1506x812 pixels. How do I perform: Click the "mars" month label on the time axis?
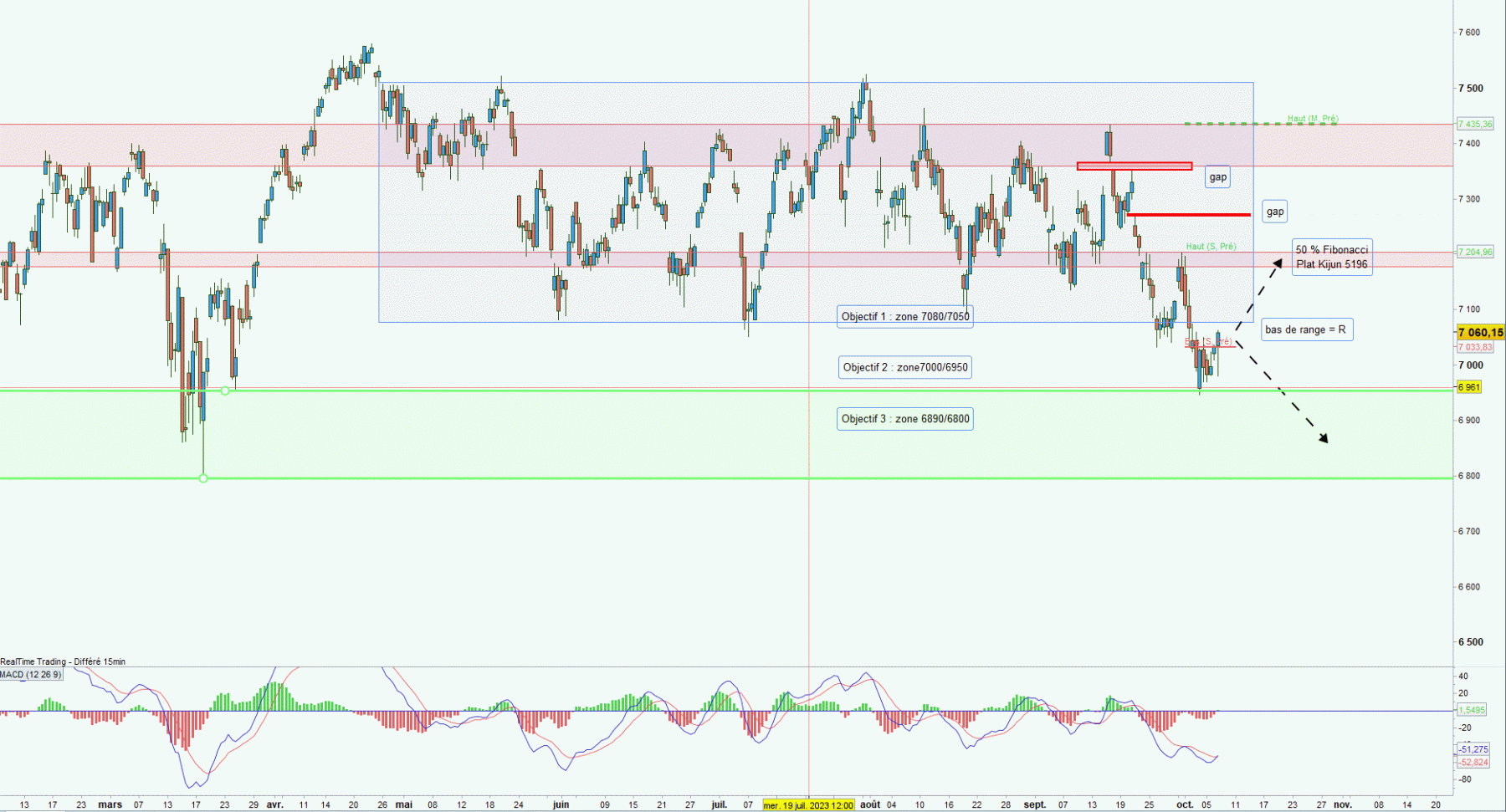[x=110, y=805]
